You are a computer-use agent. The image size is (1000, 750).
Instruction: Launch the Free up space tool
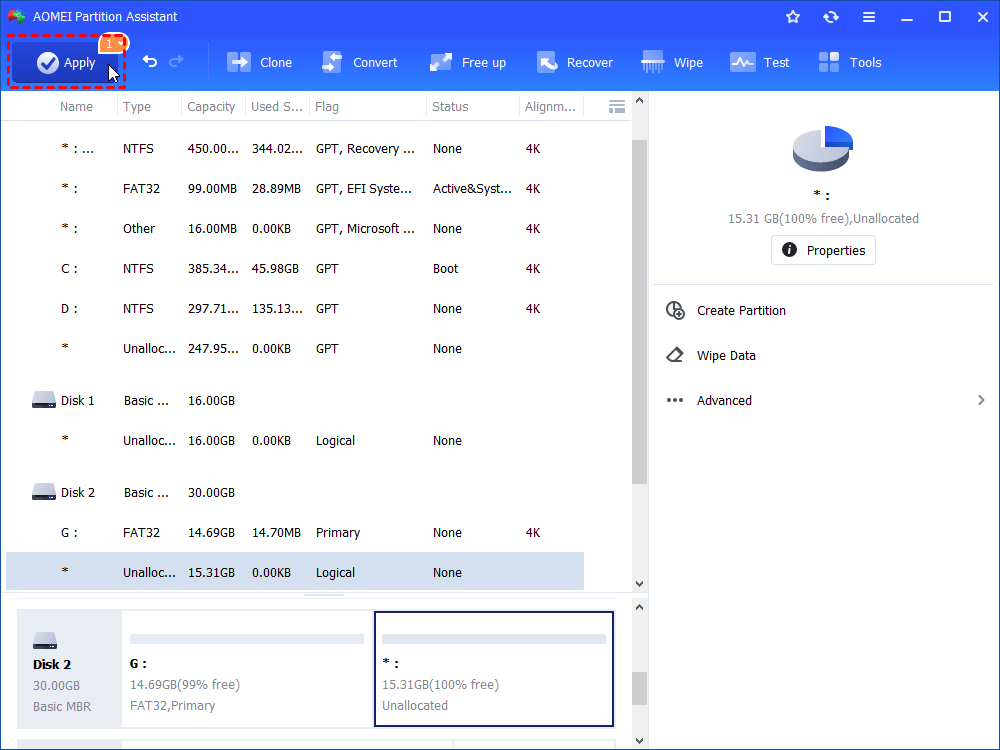click(x=467, y=62)
